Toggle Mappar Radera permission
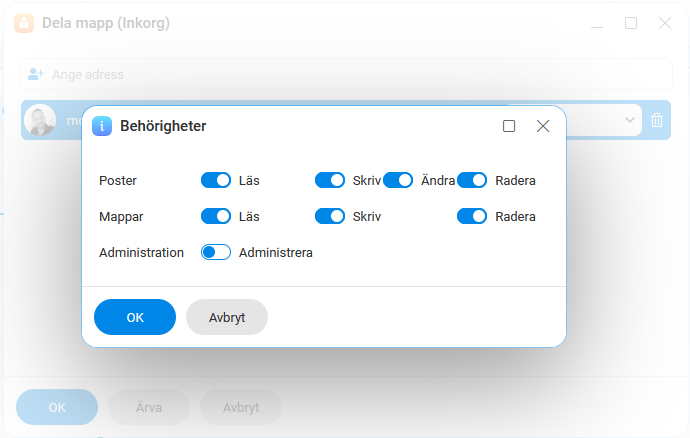The height and width of the screenshot is (438, 690). pos(472,217)
